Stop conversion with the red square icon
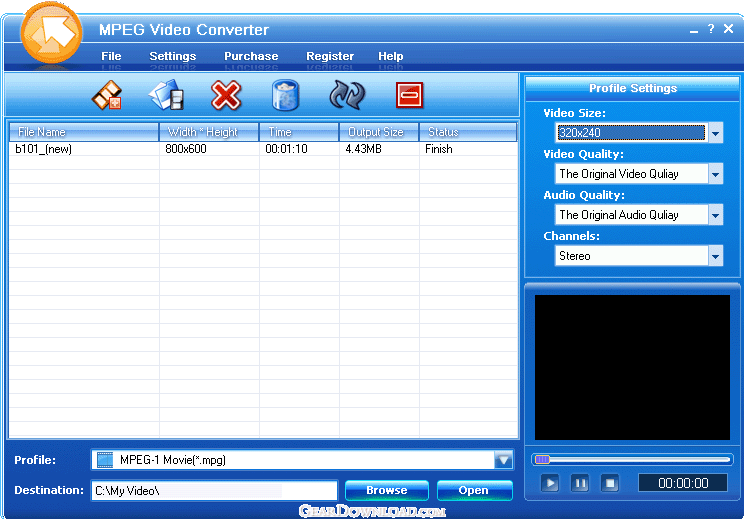The height and width of the screenshot is (519, 744). click(x=409, y=95)
